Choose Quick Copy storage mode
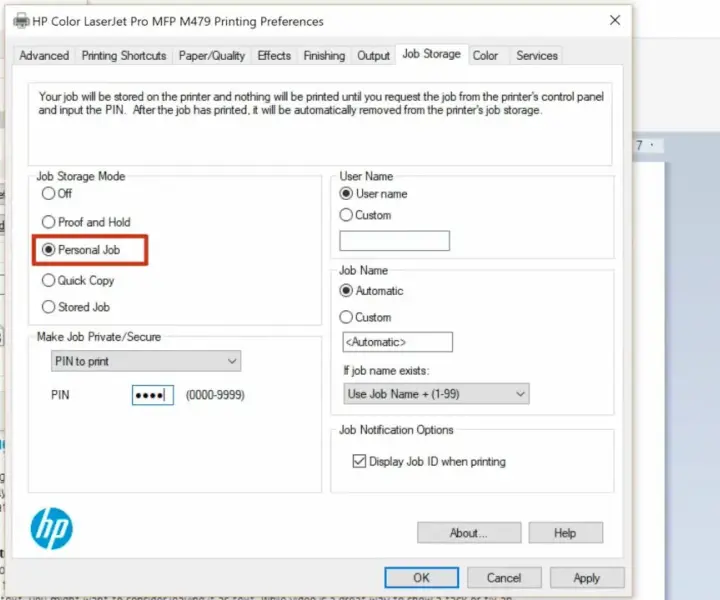Screen dimensions: 720x600 [78, 280]
